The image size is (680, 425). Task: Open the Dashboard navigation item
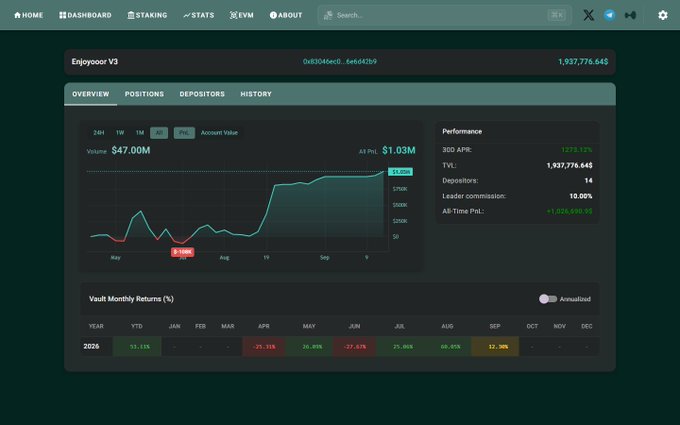pyautogui.click(x=85, y=15)
